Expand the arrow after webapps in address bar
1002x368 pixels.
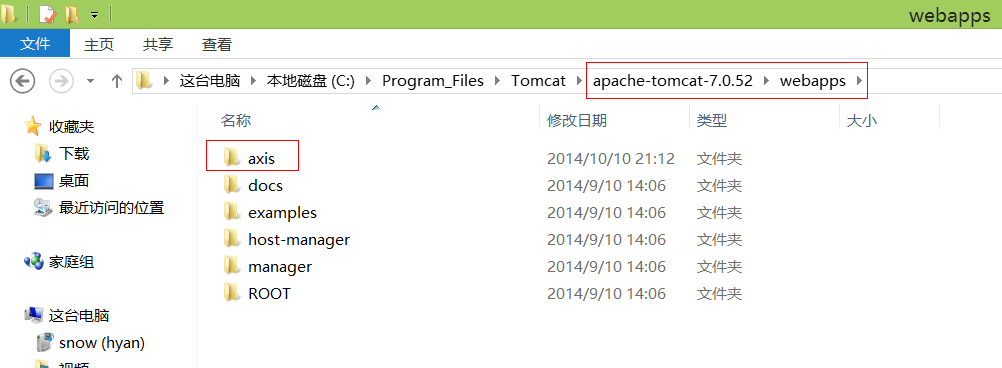click(x=858, y=81)
